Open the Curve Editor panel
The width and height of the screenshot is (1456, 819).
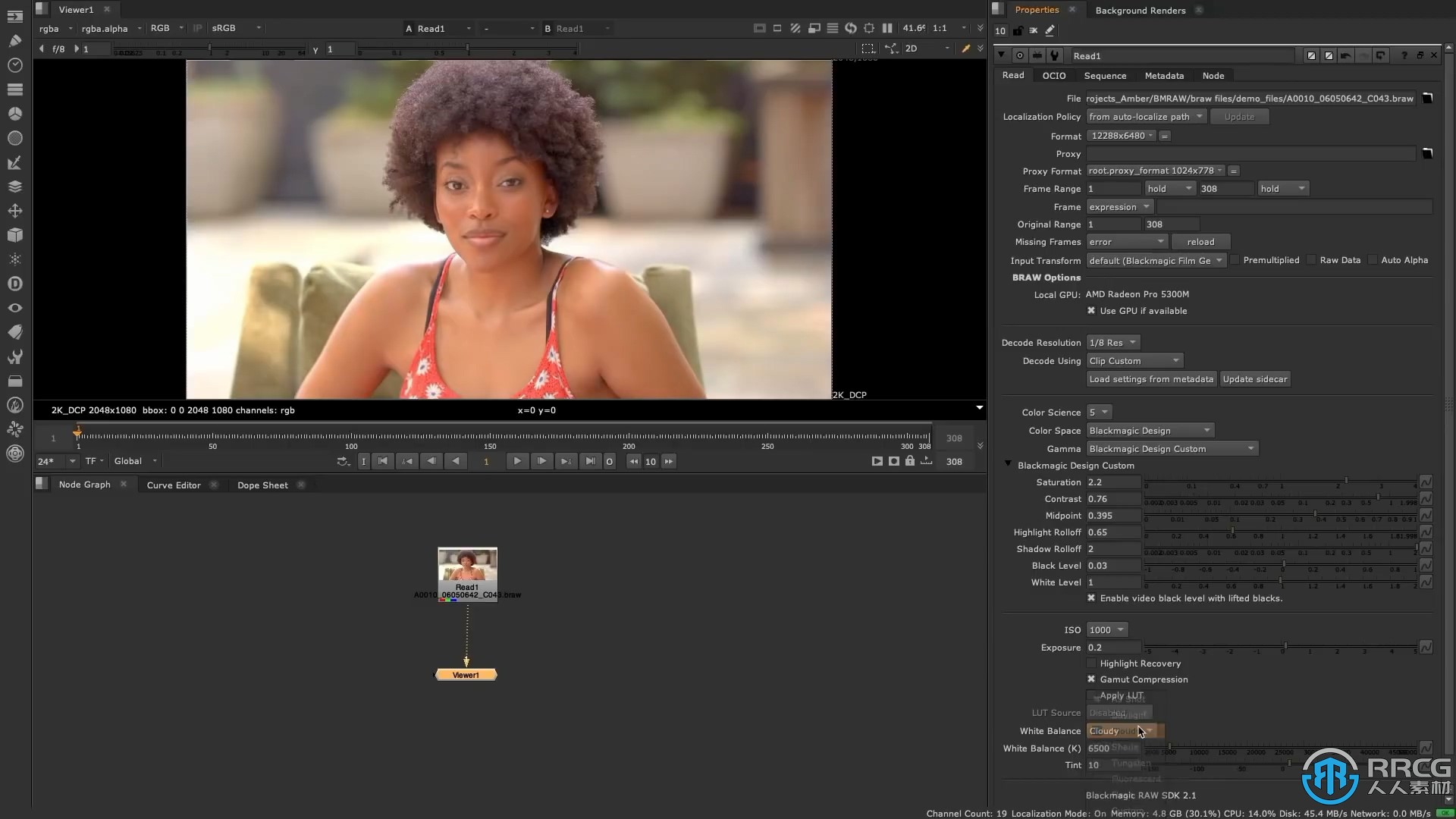click(173, 485)
